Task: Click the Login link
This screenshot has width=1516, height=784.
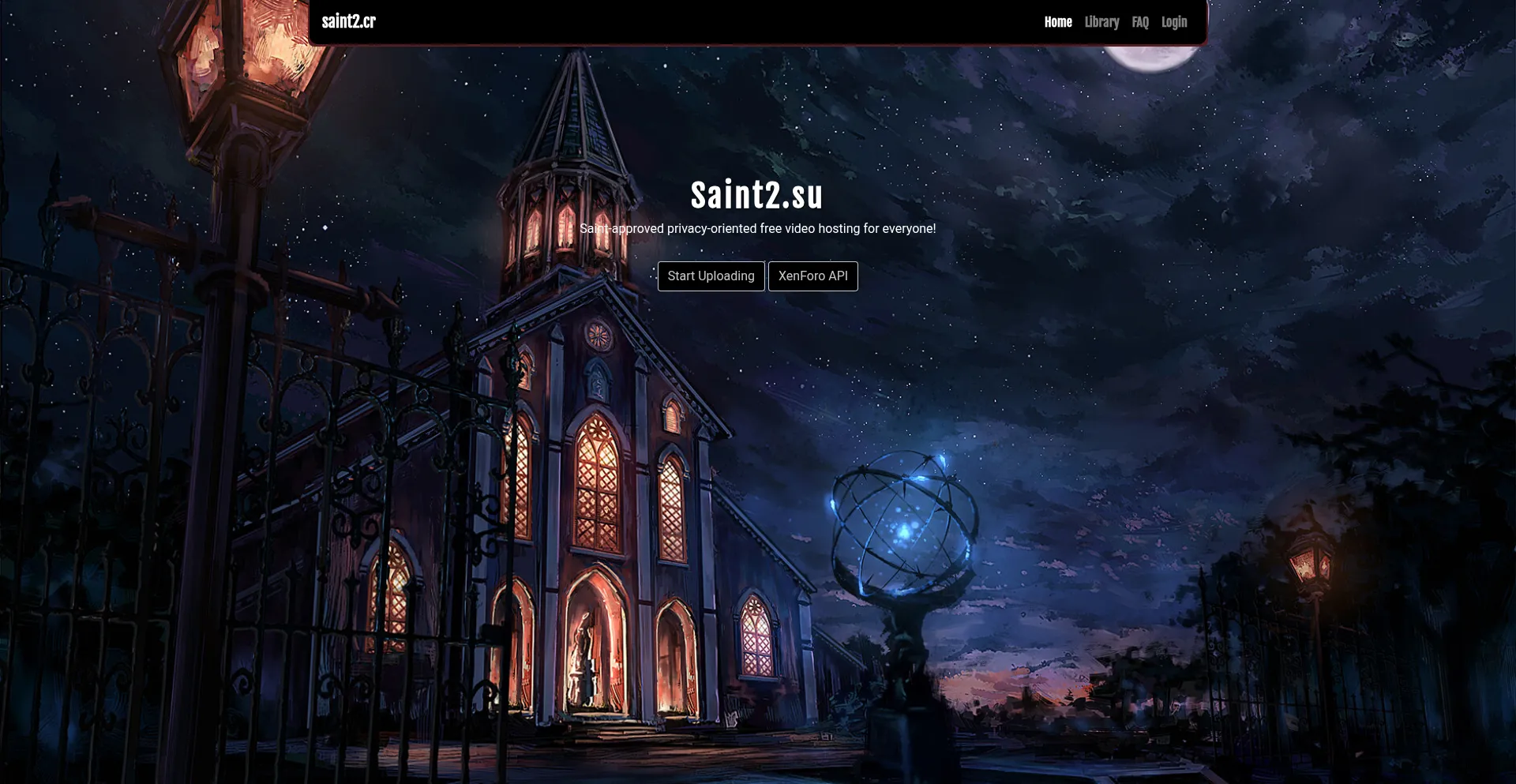Action: pyautogui.click(x=1173, y=22)
